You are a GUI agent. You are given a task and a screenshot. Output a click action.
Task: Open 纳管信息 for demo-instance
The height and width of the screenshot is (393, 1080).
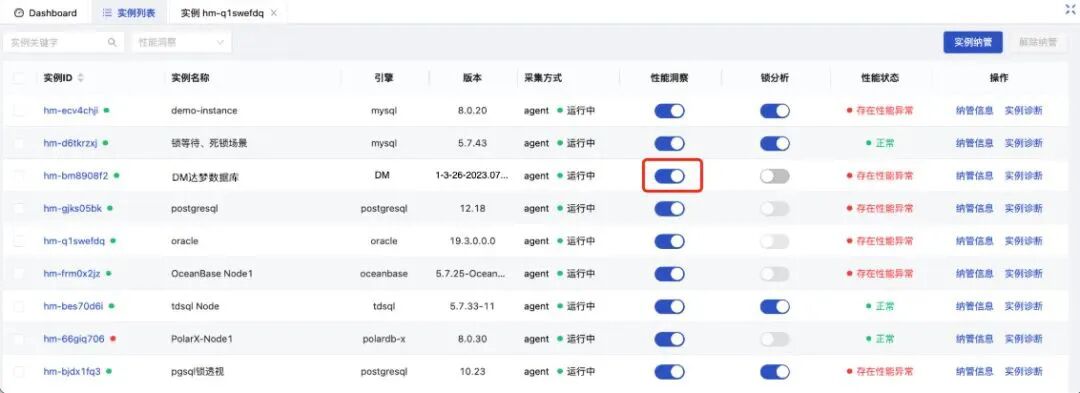[975, 110]
